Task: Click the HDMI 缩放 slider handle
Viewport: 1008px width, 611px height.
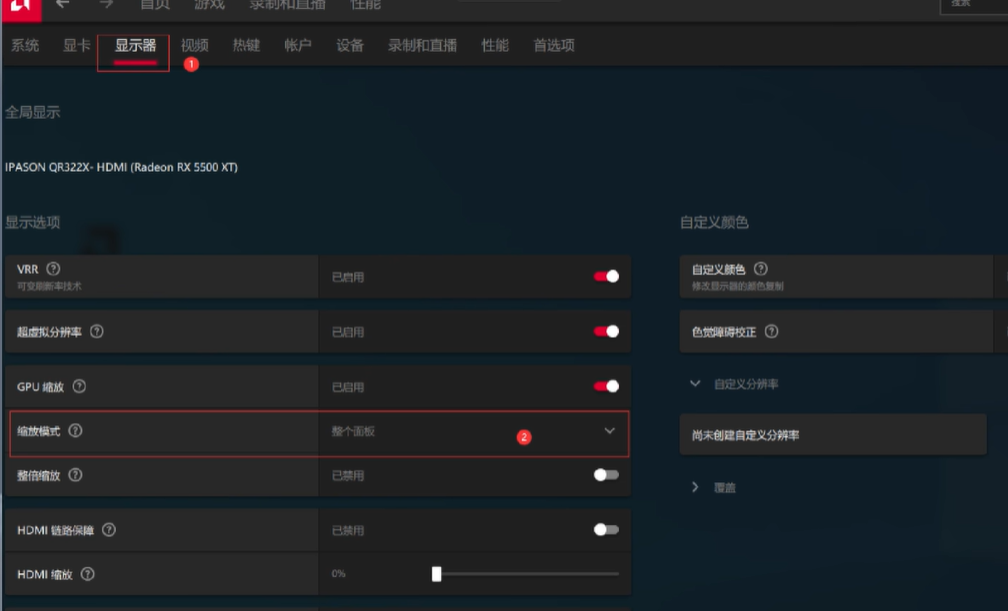Action: (x=436, y=574)
